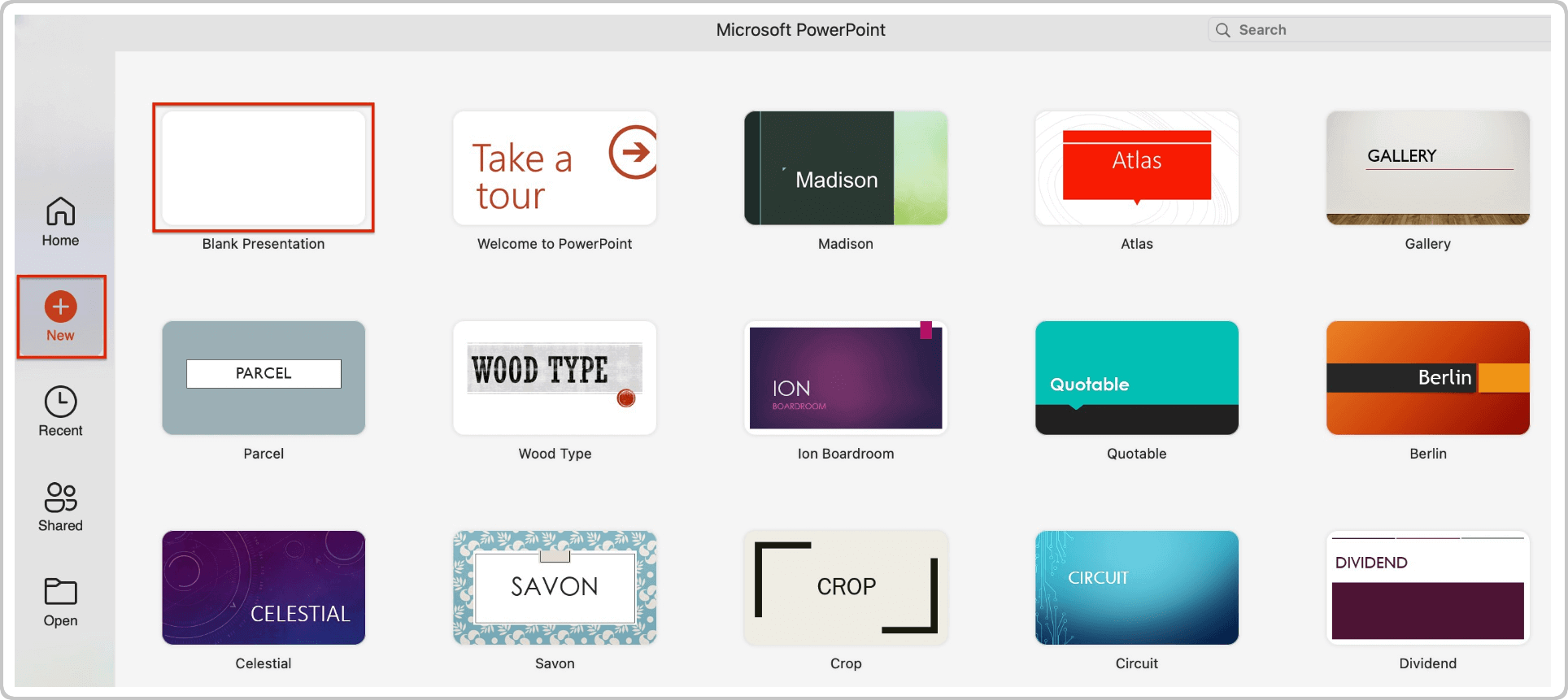Image resolution: width=1568 pixels, height=700 pixels.
Task: Pick the Savon template thumbnail
Action: [x=555, y=587]
